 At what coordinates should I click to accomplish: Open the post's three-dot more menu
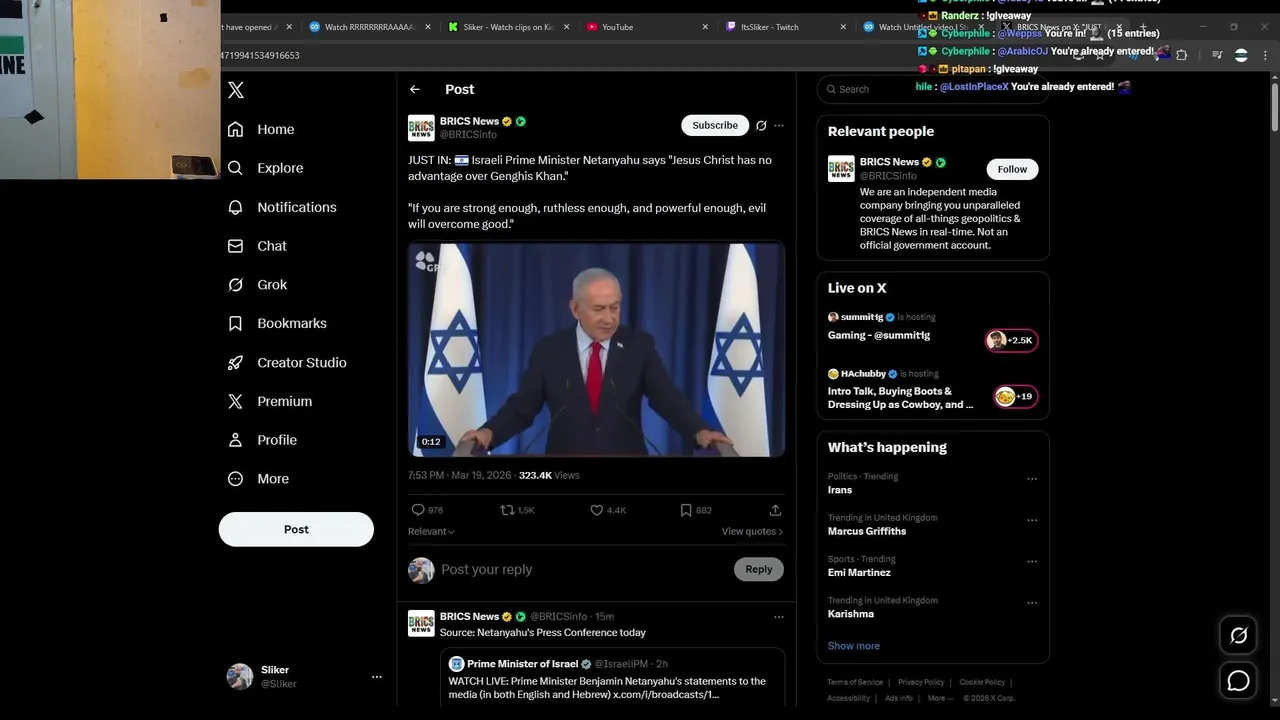pyautogui.click(x=779, y=126)
